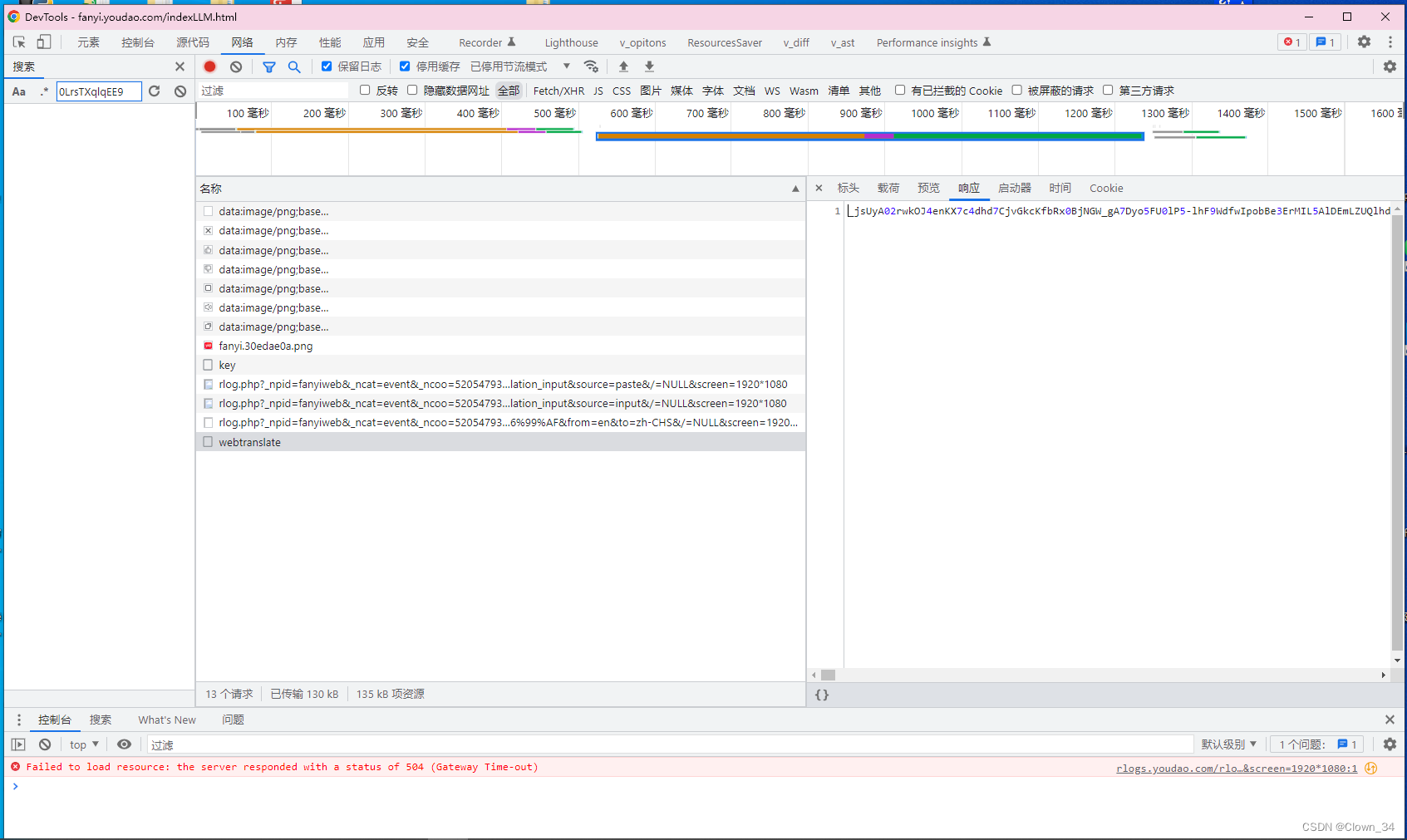Select the fanyi.30edae0a.png request row
This screenshot has height=840, width=1407.
pos(501,346)
